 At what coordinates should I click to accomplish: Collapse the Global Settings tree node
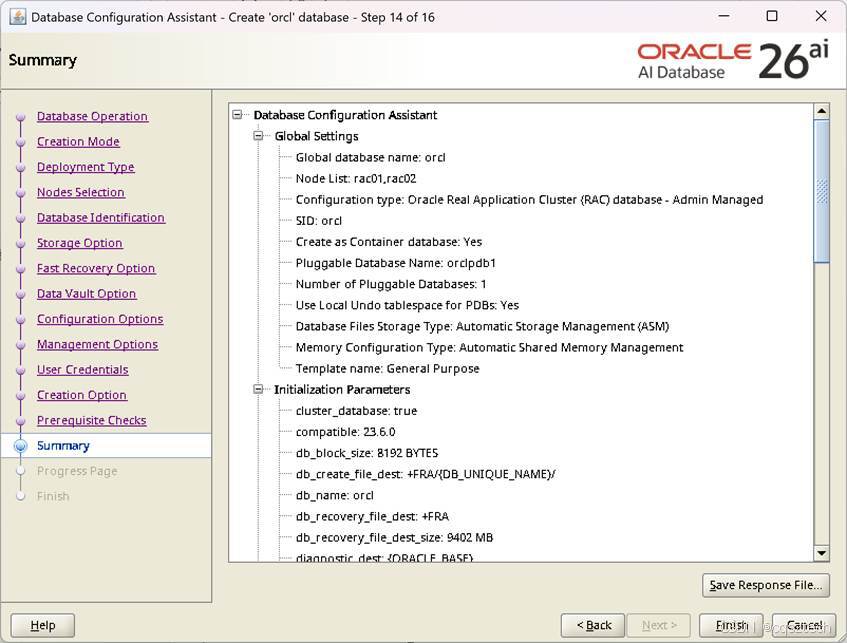click(258, 136)
